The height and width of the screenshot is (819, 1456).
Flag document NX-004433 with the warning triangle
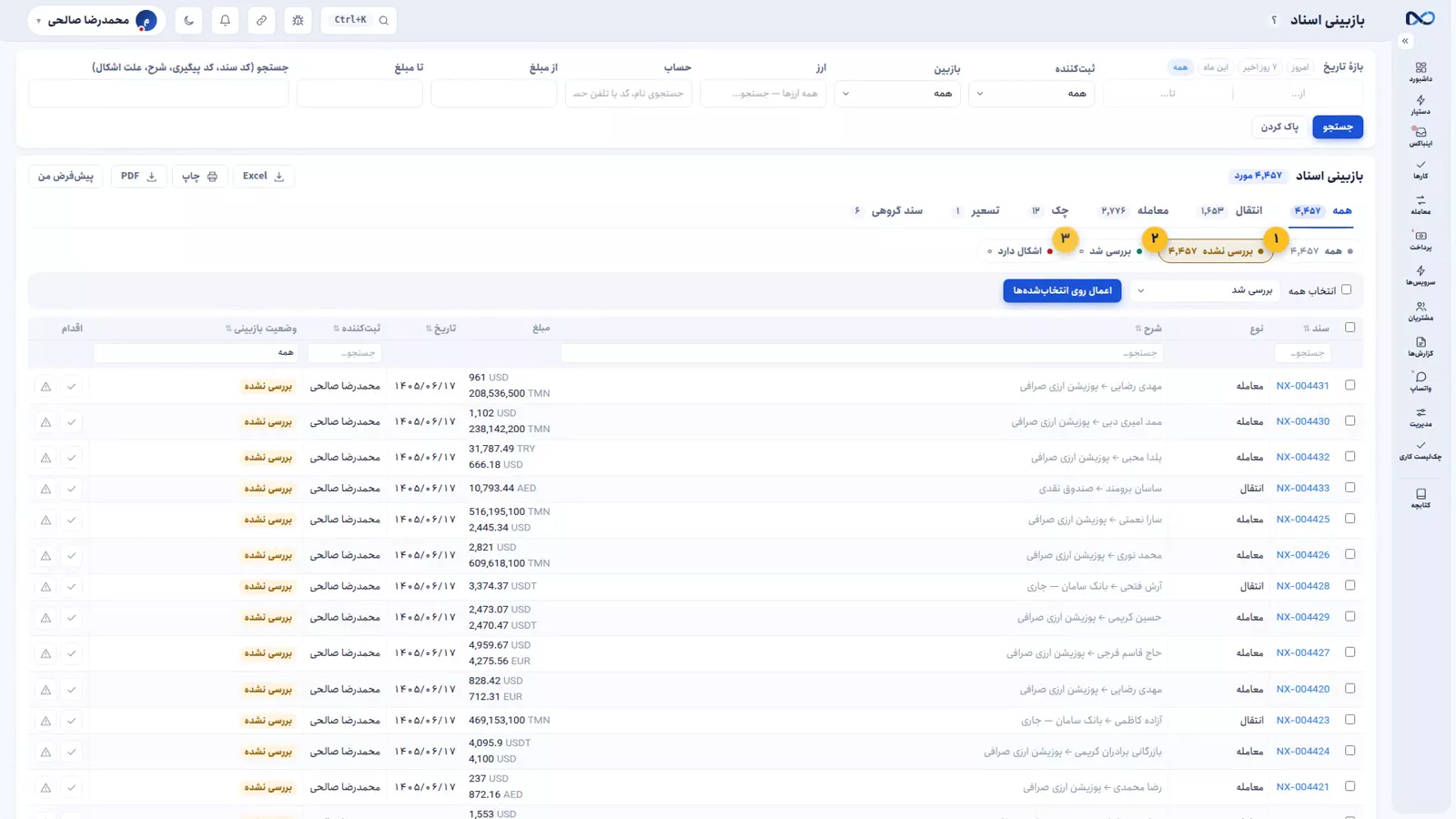pyautogui.click(x=45, y=489)
